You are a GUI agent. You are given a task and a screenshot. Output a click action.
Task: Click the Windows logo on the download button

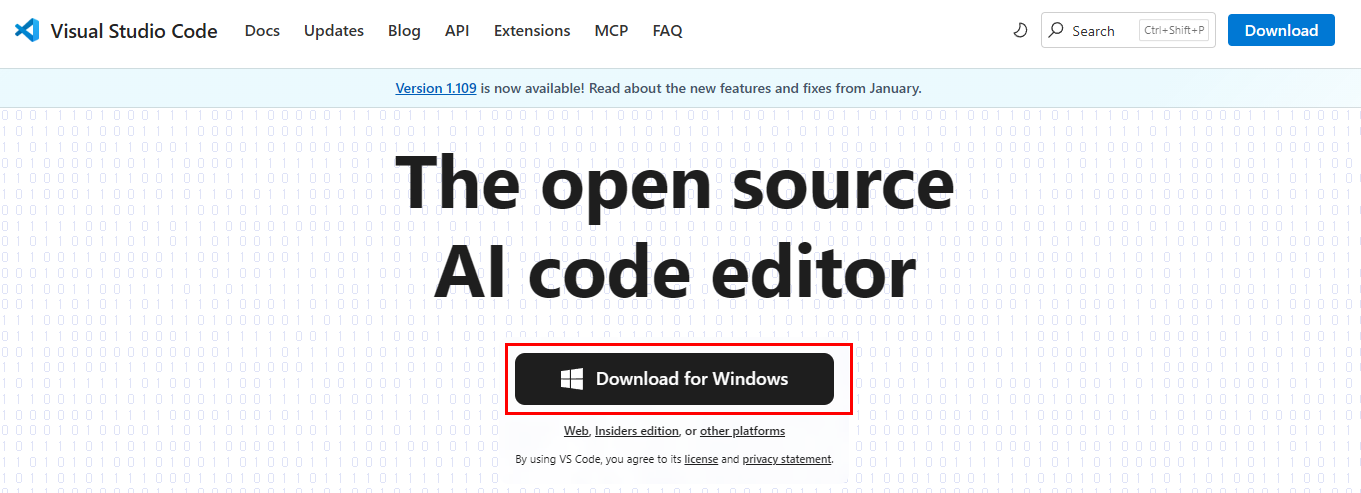572,379
